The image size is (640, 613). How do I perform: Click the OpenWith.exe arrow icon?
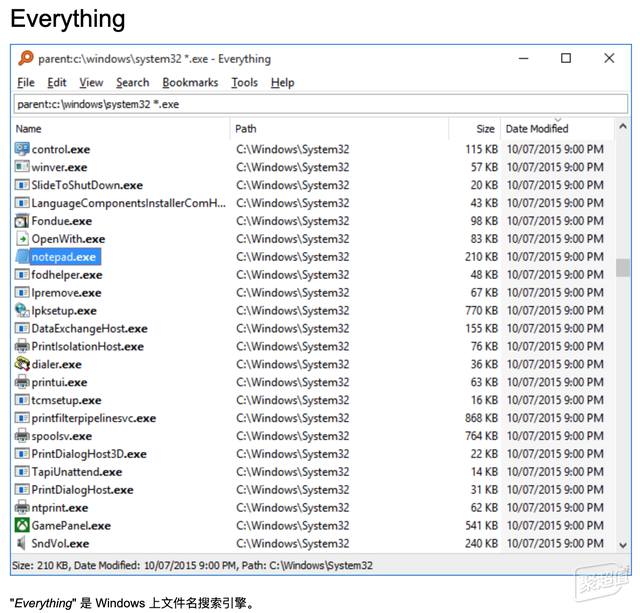[22, 239]
